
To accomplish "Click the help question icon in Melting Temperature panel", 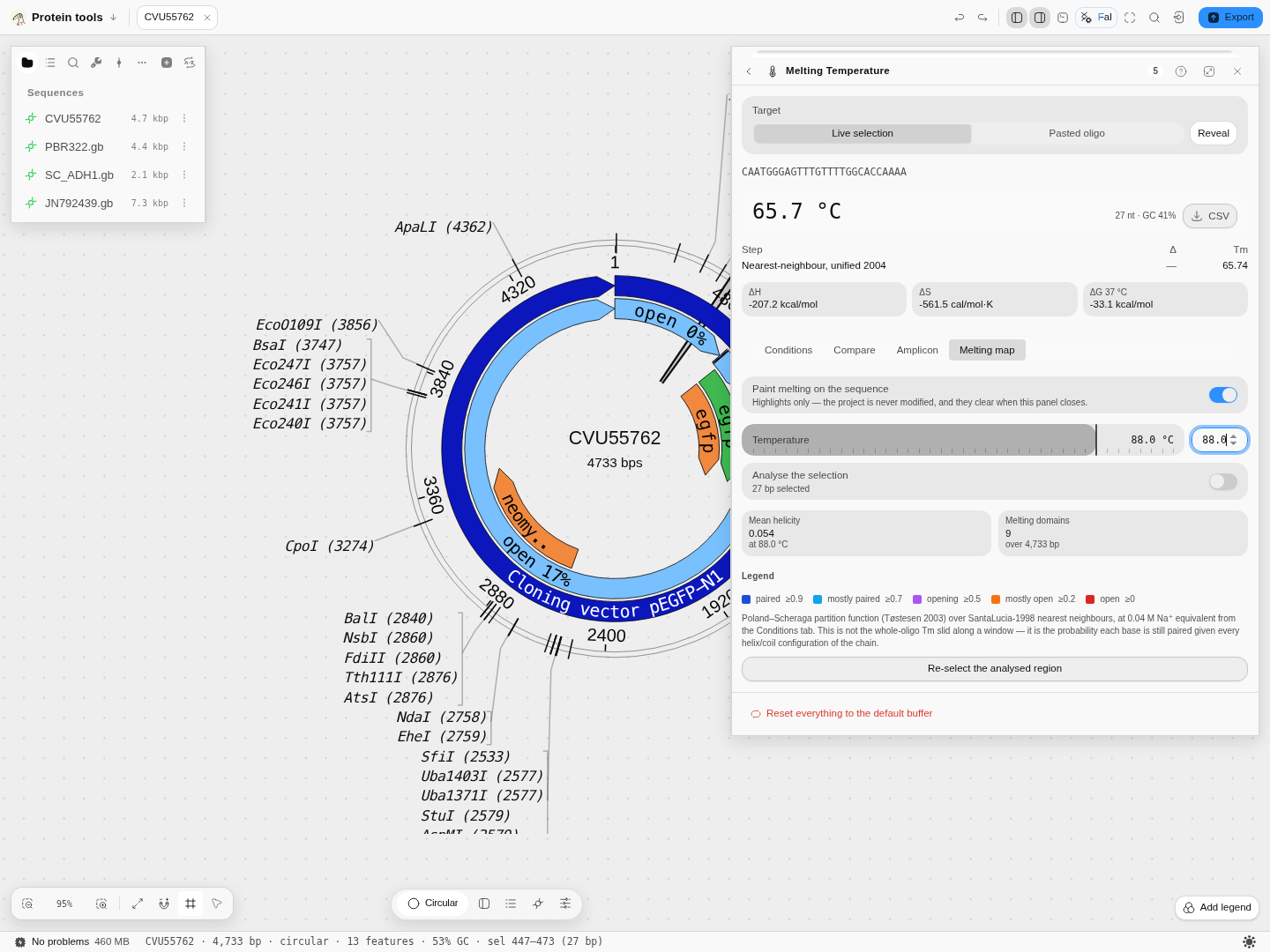I will (1181, 71).
